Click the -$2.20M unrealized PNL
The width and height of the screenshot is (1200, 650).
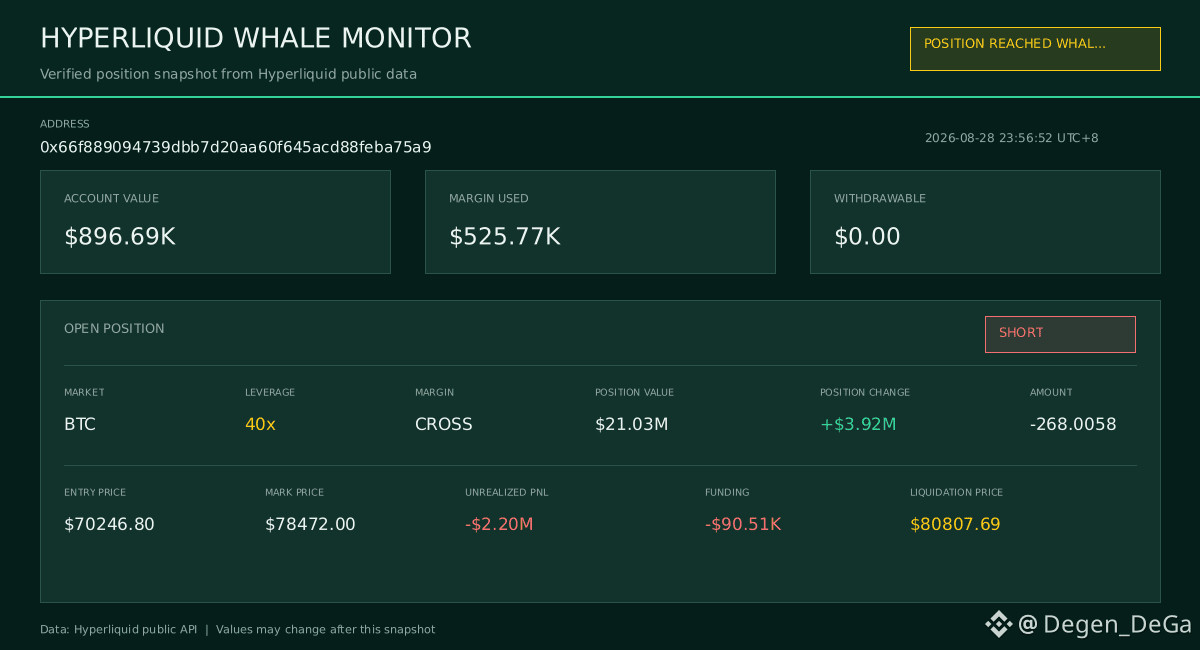point(499,524)
